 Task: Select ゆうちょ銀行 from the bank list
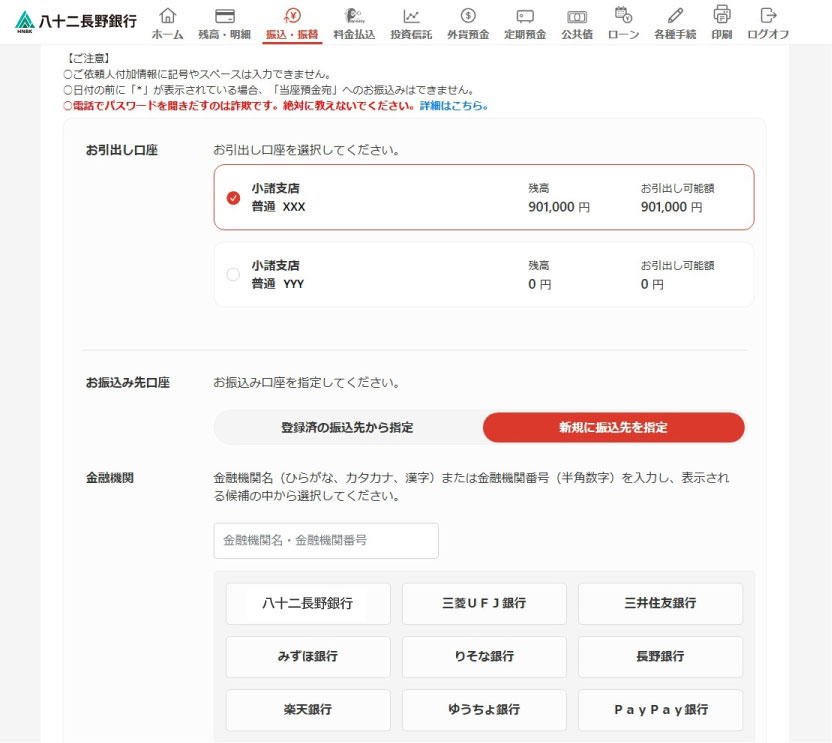484,710
